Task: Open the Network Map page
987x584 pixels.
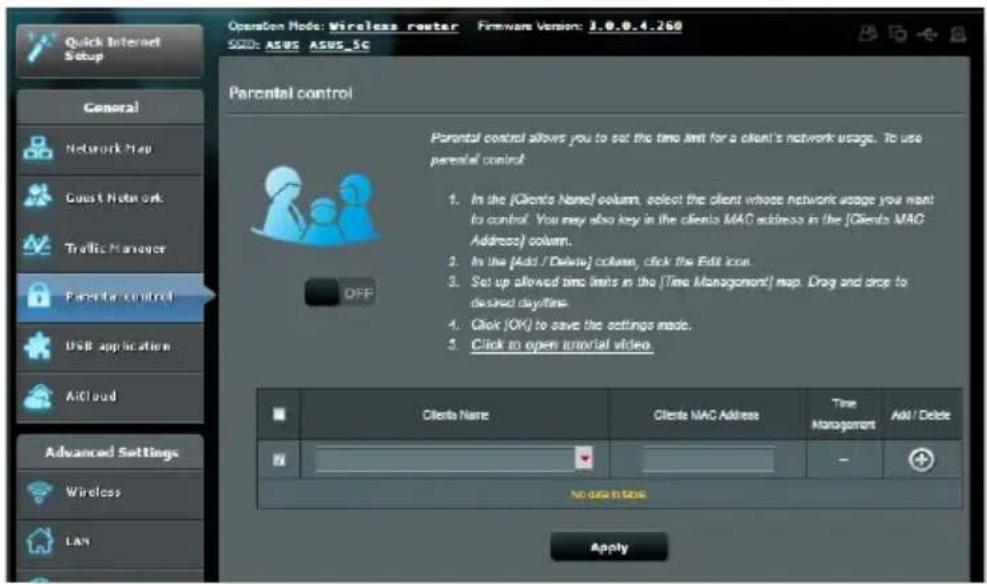Action: 110,149
